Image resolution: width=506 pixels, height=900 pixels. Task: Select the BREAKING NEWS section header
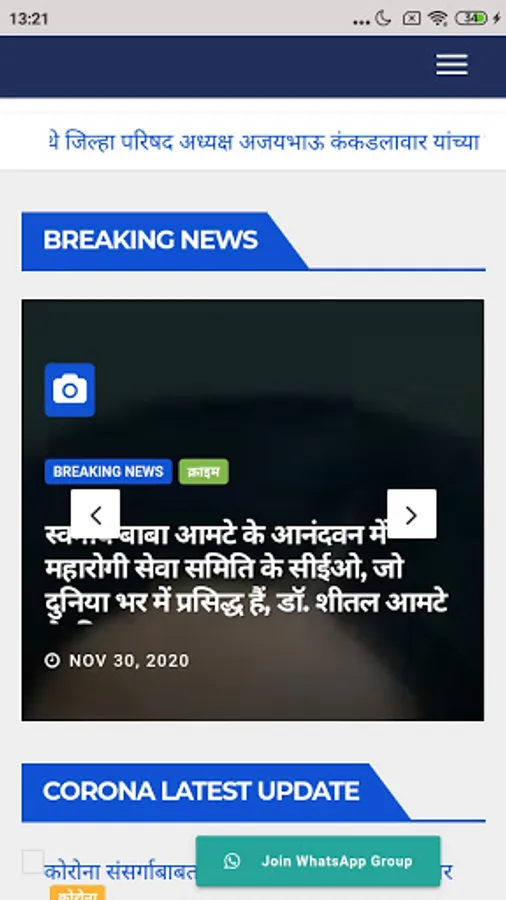click(x=150, y=240)
